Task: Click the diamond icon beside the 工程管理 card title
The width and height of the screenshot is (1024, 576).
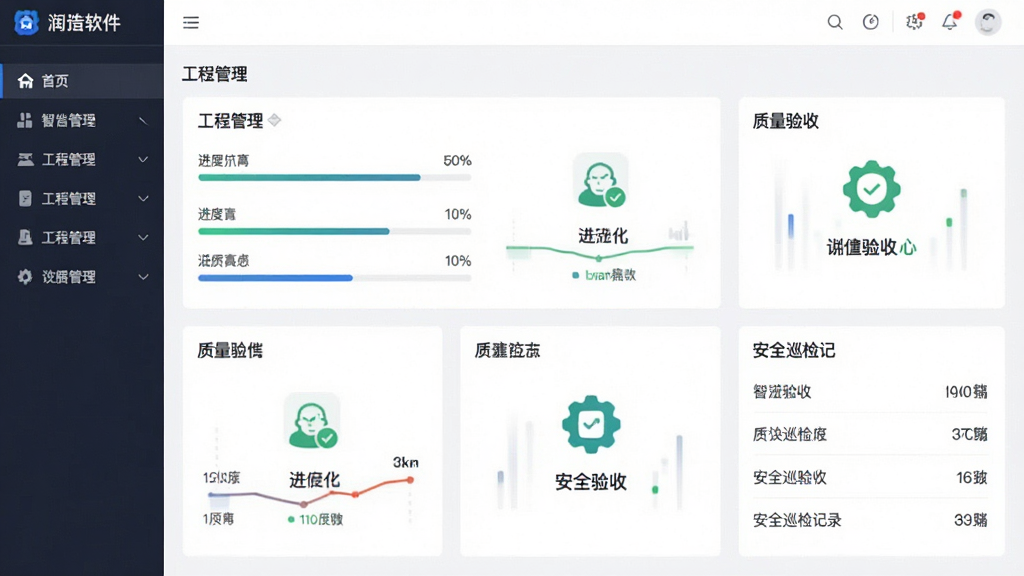Action: (274, 120)
